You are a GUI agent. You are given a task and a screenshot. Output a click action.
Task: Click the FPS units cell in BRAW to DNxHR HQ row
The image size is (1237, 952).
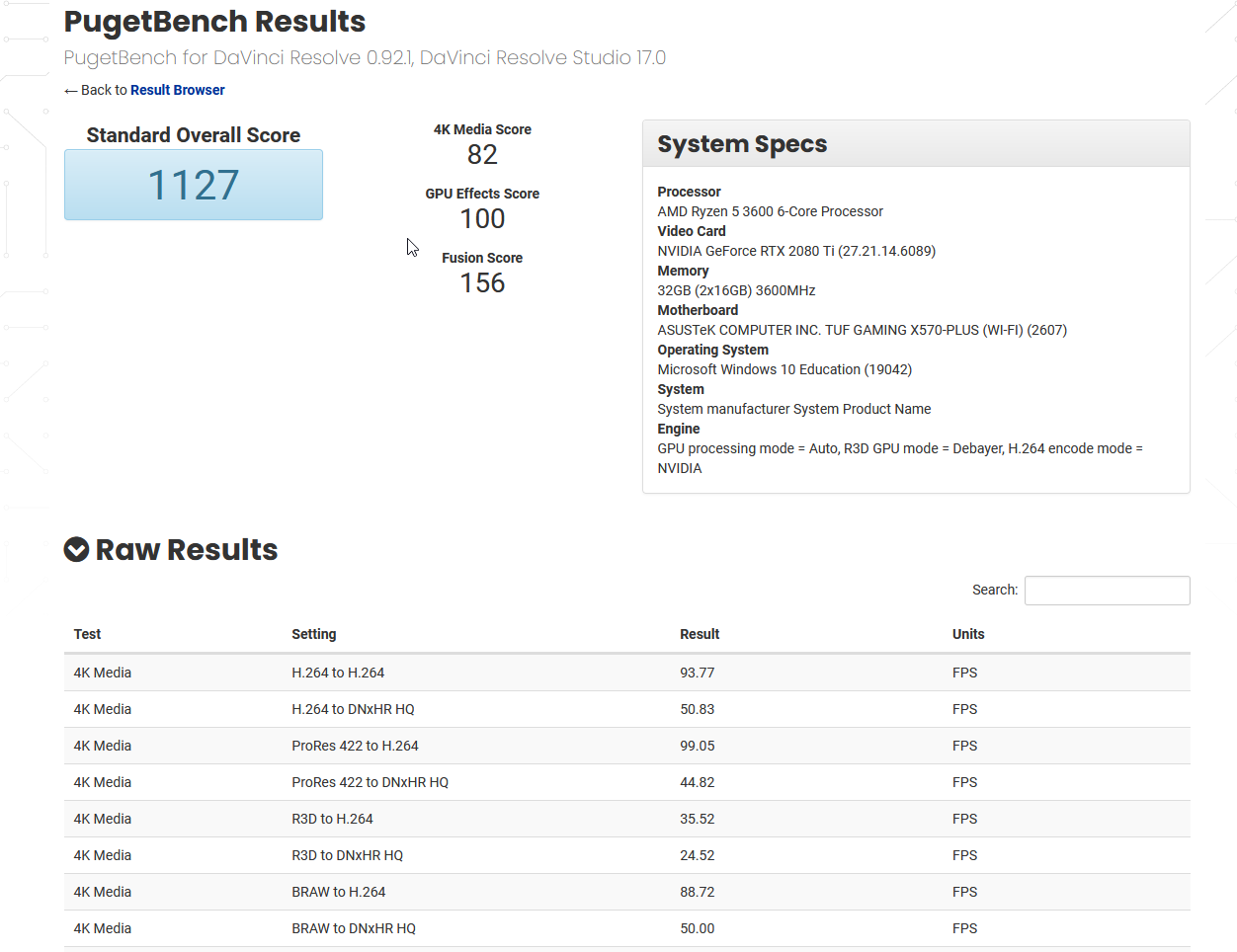click(x=964, y=928)
